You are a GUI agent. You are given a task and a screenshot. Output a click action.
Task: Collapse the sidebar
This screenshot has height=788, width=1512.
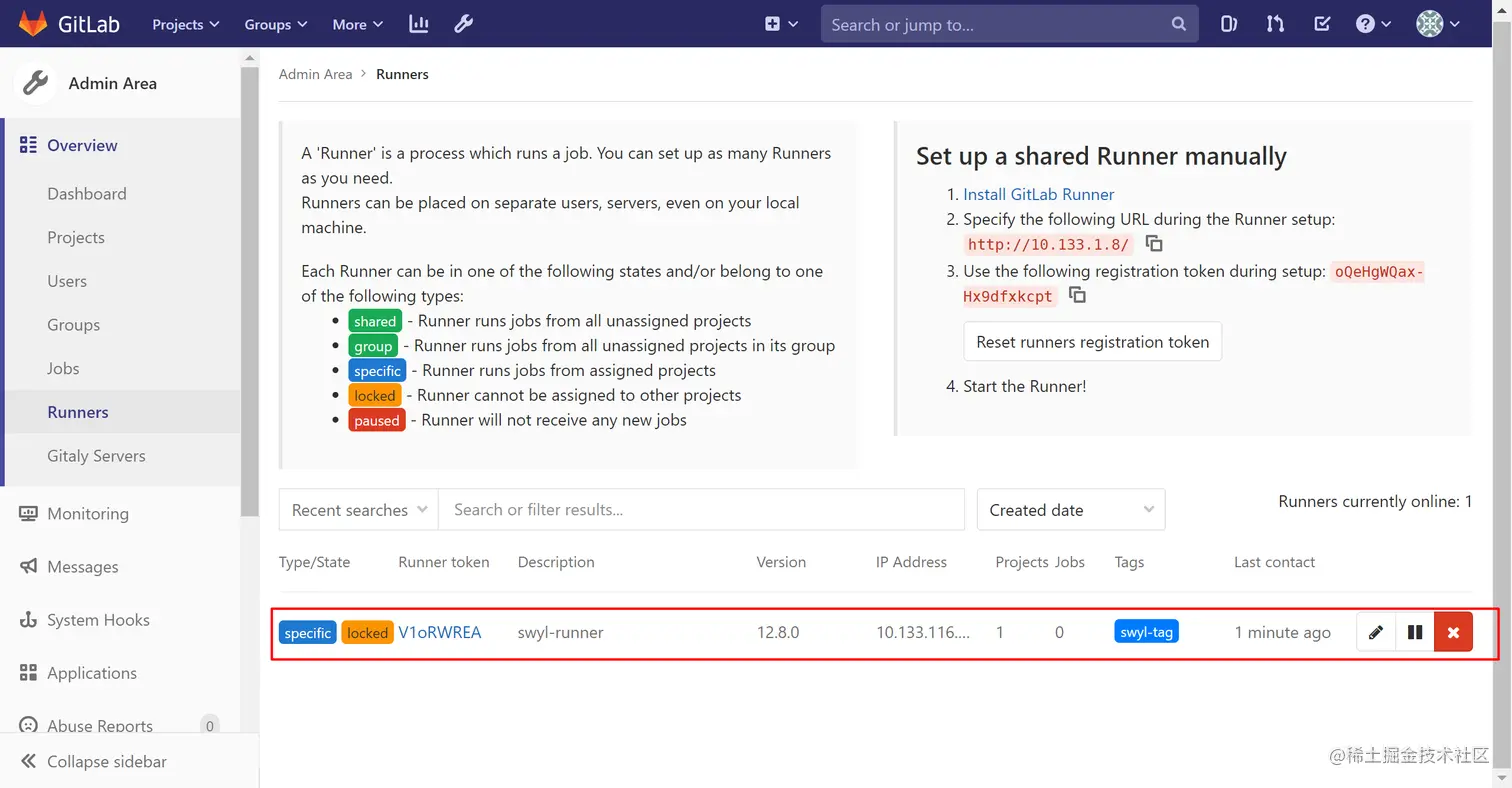click(93, 761)
